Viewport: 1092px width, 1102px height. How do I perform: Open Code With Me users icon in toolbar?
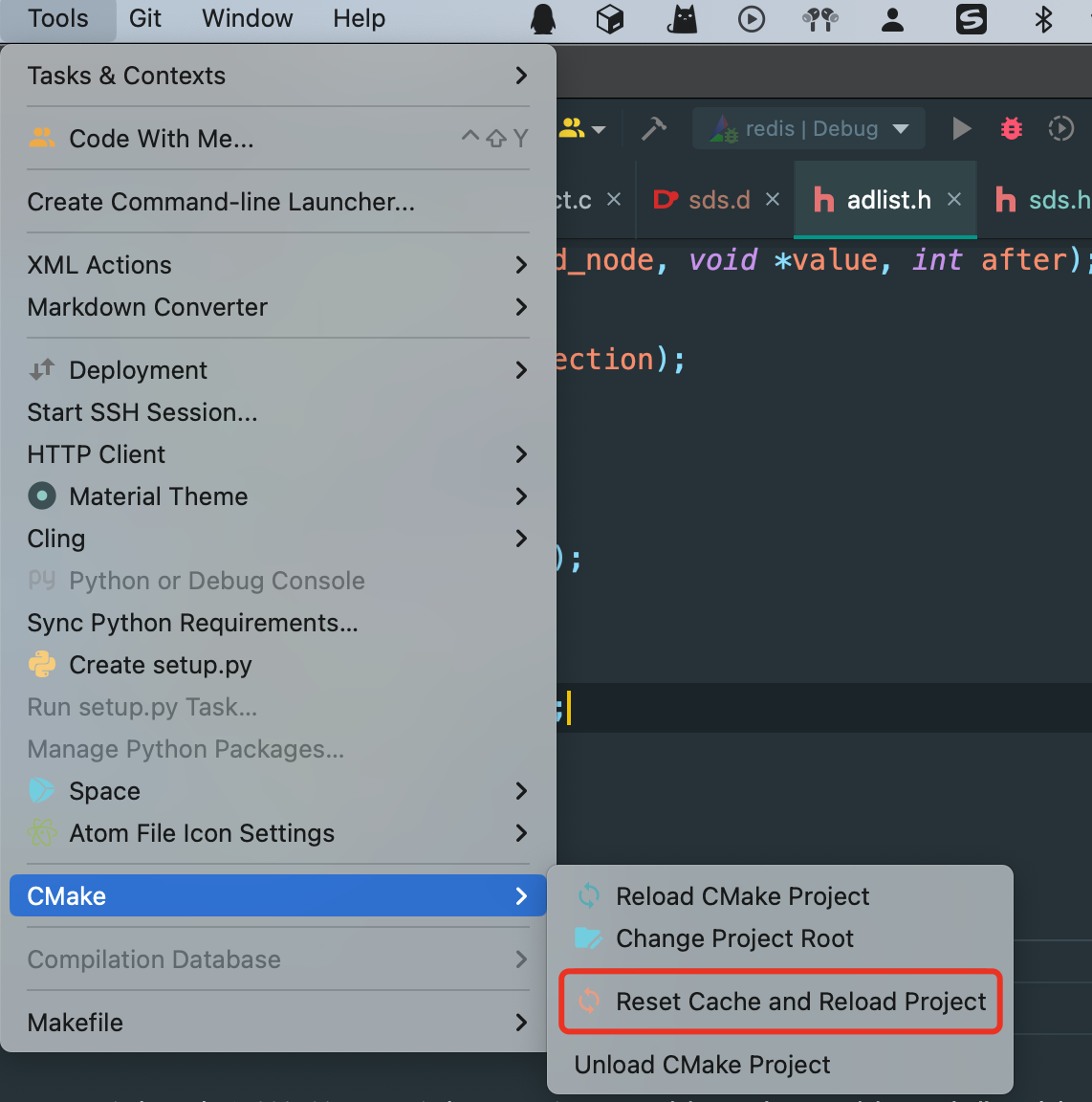[581, 128]
